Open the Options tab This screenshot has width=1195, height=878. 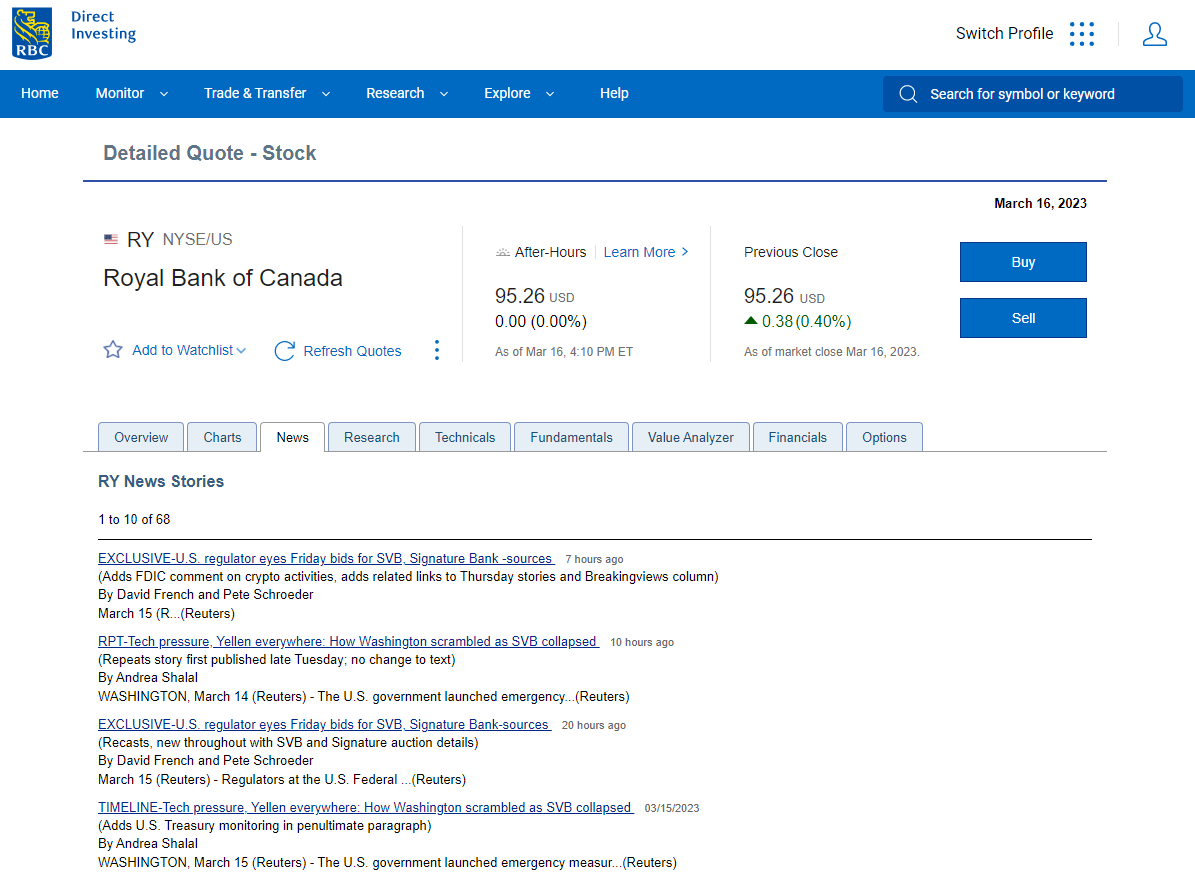884,437
